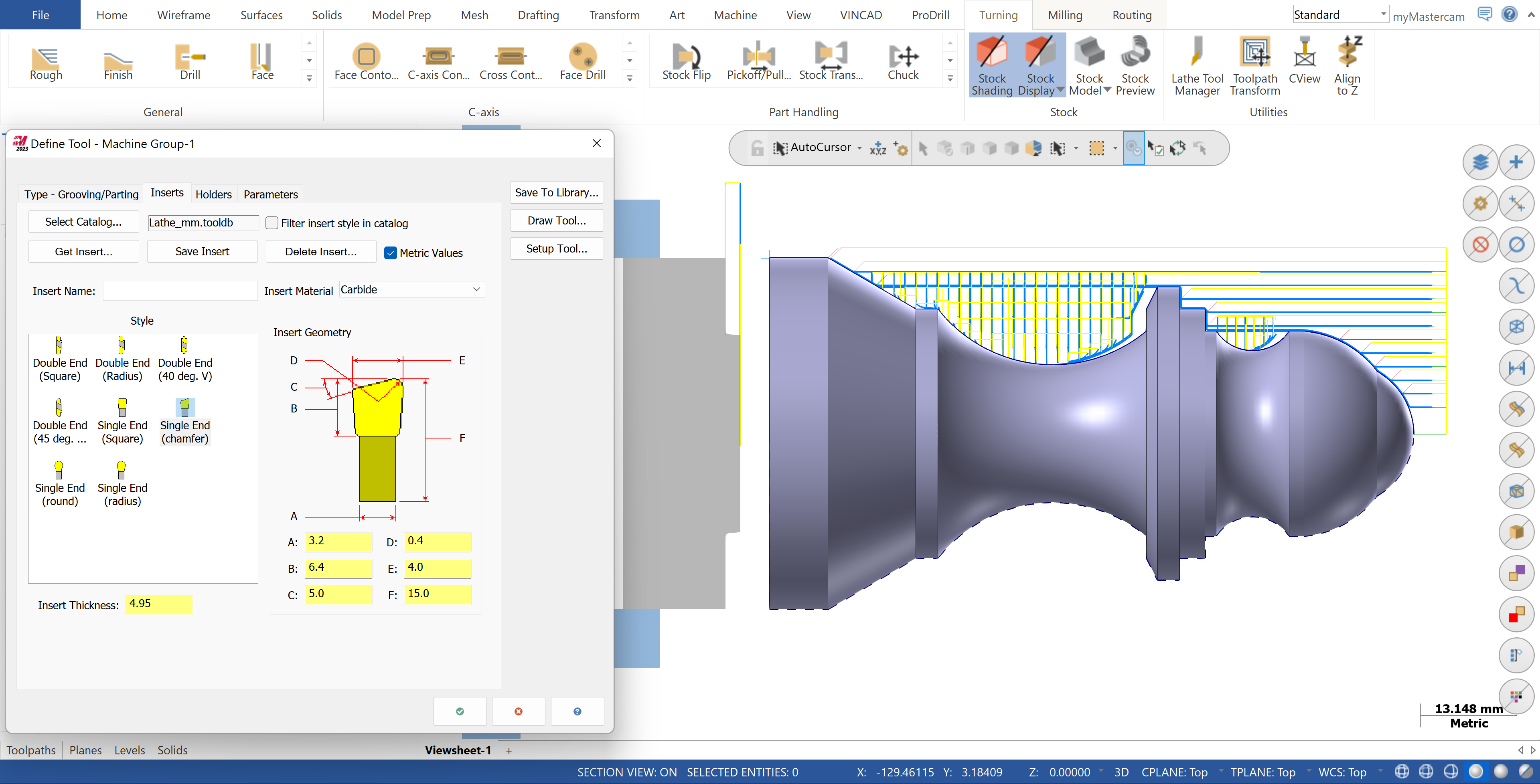Choose the Chuck part handling icon
The width and height of the screenshot is (1540, 784).
tap(903, 62)
